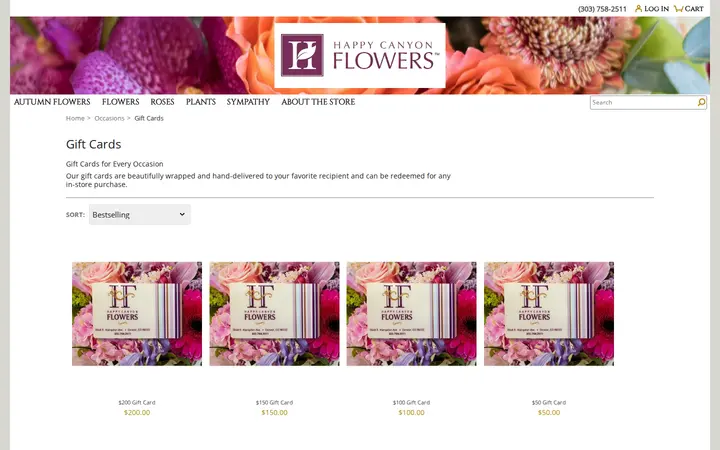This screenshot has height=450, width=720.
Task: Click the user icon beside Log In
Action: 638,8
